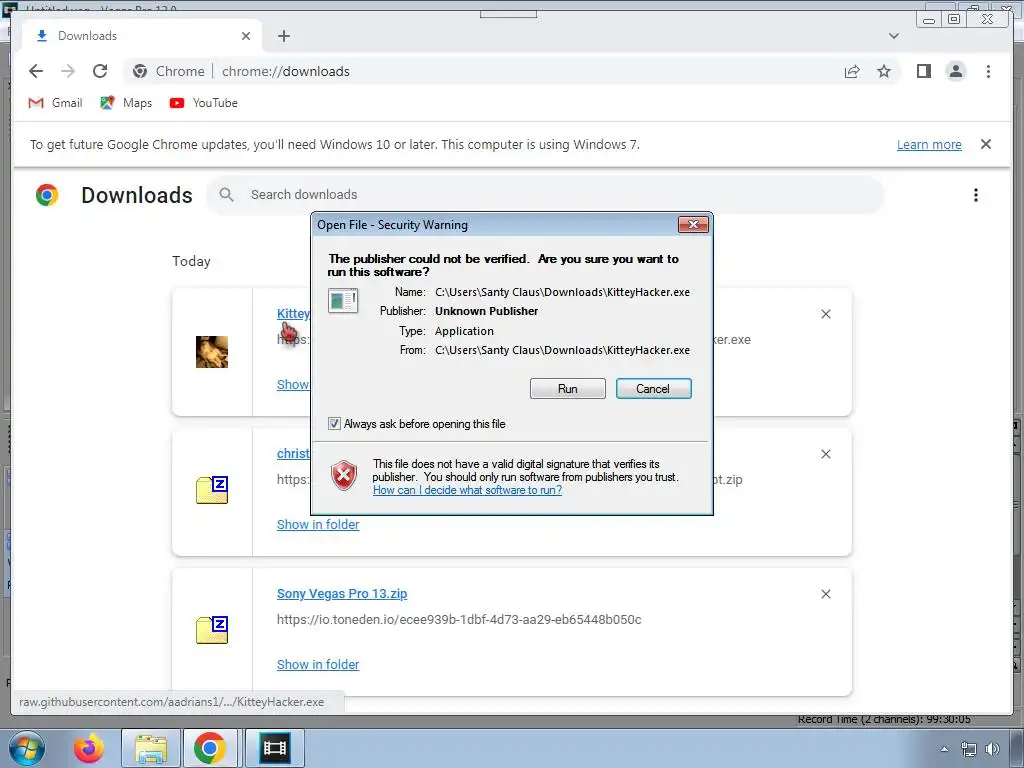Share this page icon in address bar
Image resolution: width=1024 pixels, height=768 pixels.
(x=852, y=71)
